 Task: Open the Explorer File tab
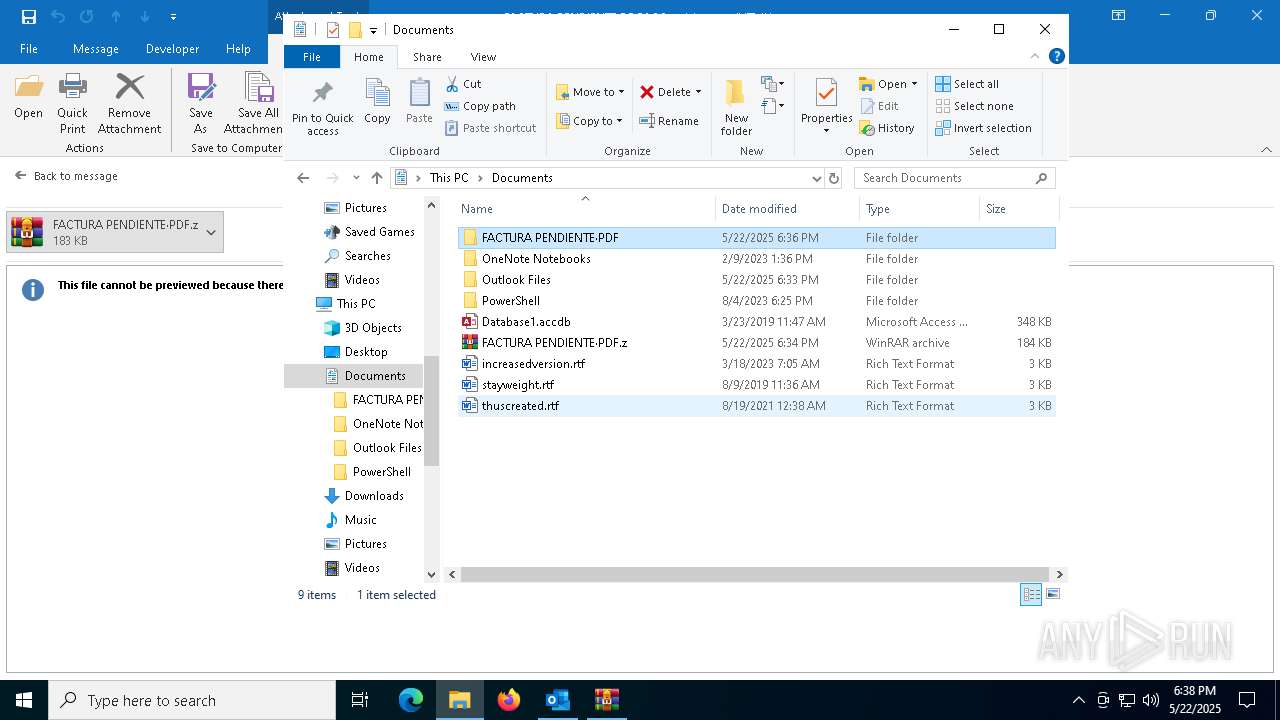coord(312,57)
